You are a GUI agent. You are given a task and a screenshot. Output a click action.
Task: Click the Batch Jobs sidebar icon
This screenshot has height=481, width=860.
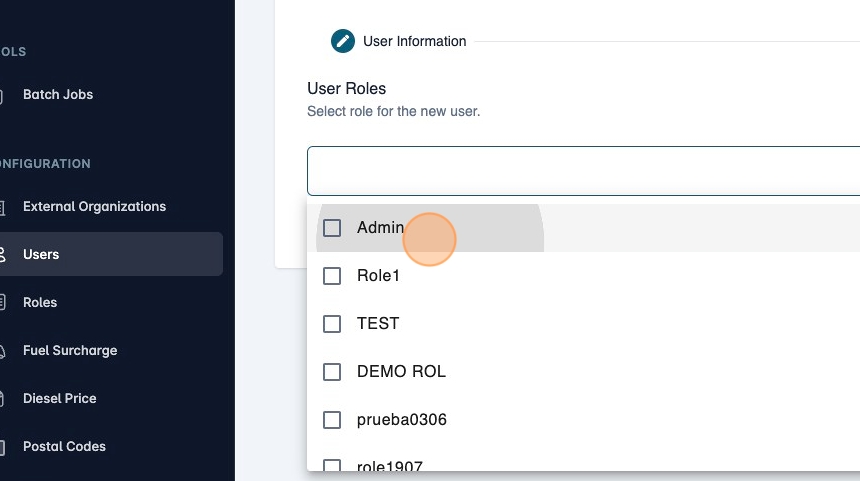(x=3, y=95)
